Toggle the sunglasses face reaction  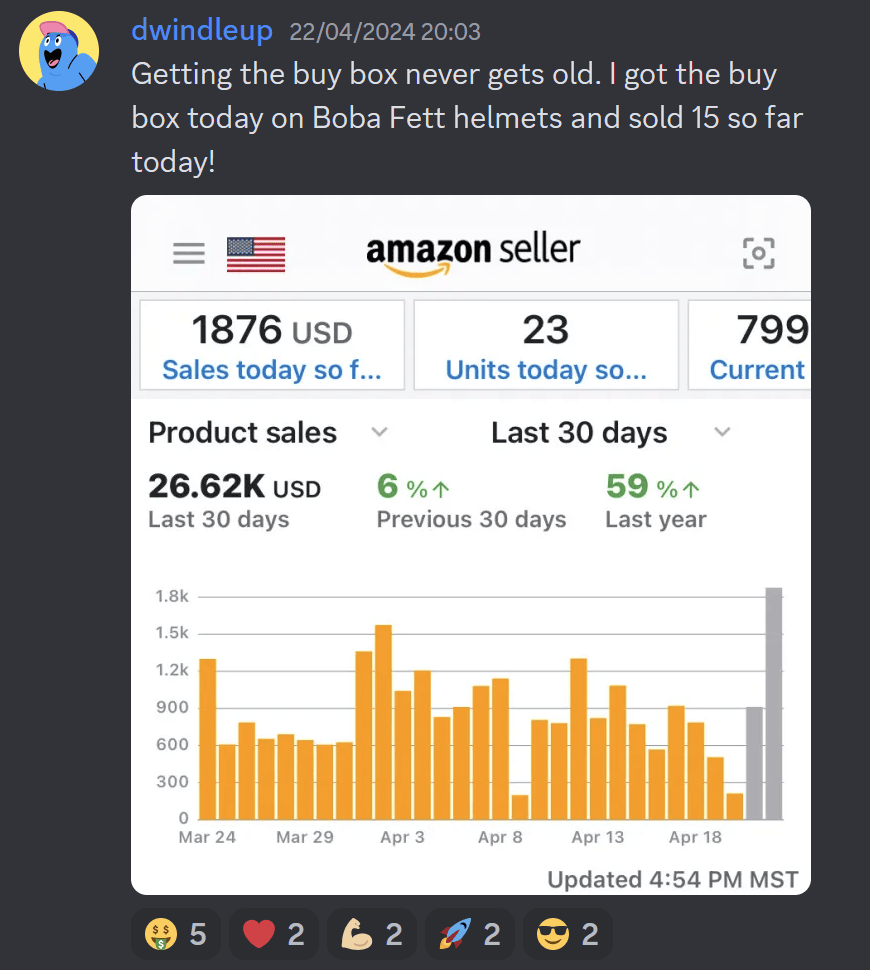pyautogui.click(x=567, y=935)
